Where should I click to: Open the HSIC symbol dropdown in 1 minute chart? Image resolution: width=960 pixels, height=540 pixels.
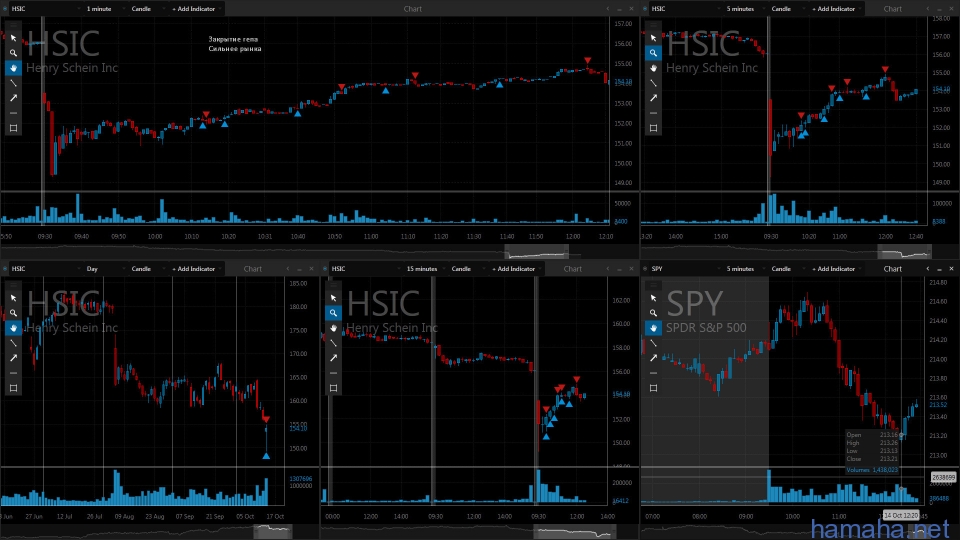pyautogui.click(x=45, y=9)
